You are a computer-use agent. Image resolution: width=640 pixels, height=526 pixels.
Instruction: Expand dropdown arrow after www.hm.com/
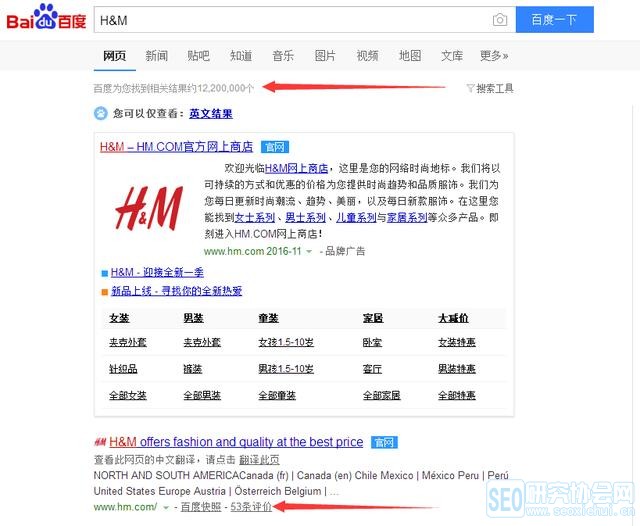click(x=166, y=508)
